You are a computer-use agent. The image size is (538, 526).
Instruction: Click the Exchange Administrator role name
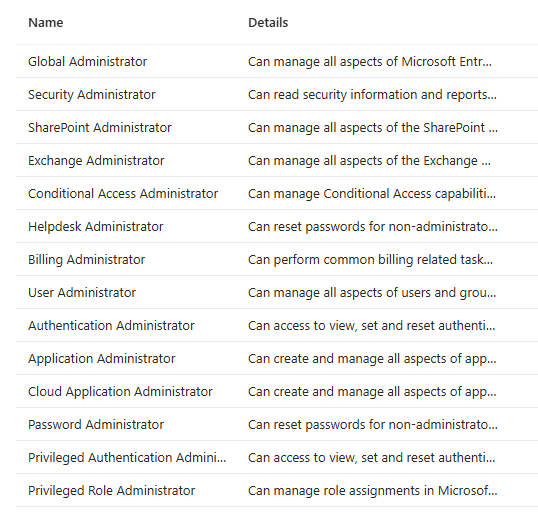[96, 161]
